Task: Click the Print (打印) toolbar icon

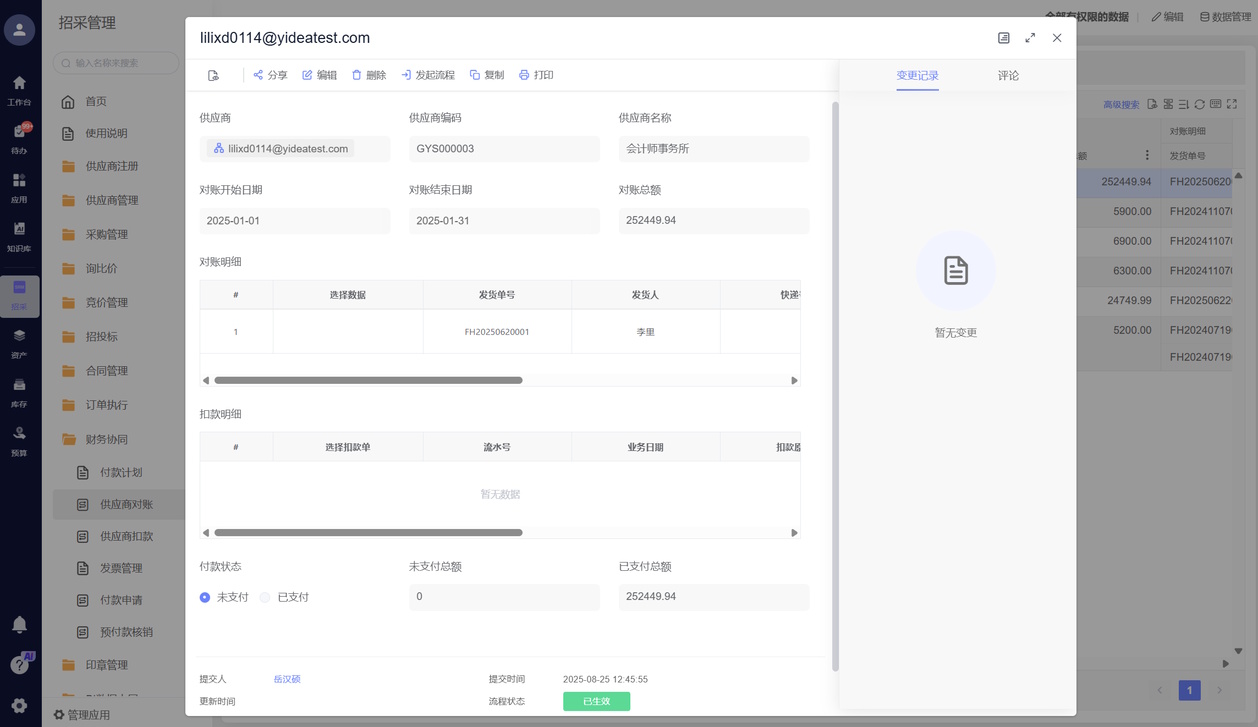Action: (x=524, y=75)
